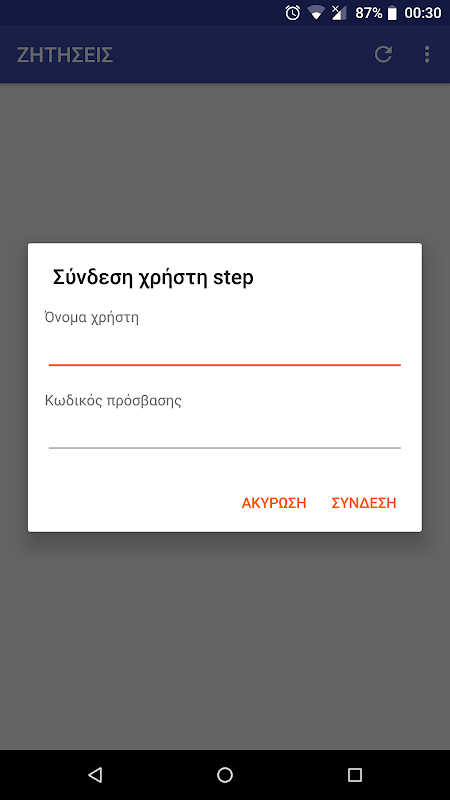
Task: Tap the 00:30 clock in the status bar
Action: [422, 13]
